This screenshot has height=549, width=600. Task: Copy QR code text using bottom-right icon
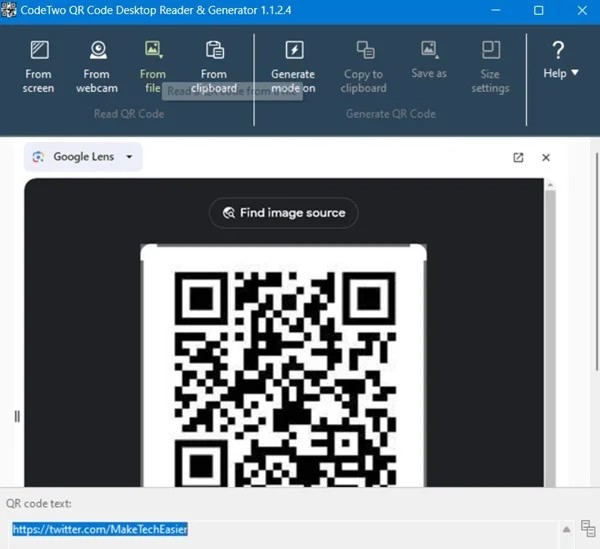coord(587,529)
